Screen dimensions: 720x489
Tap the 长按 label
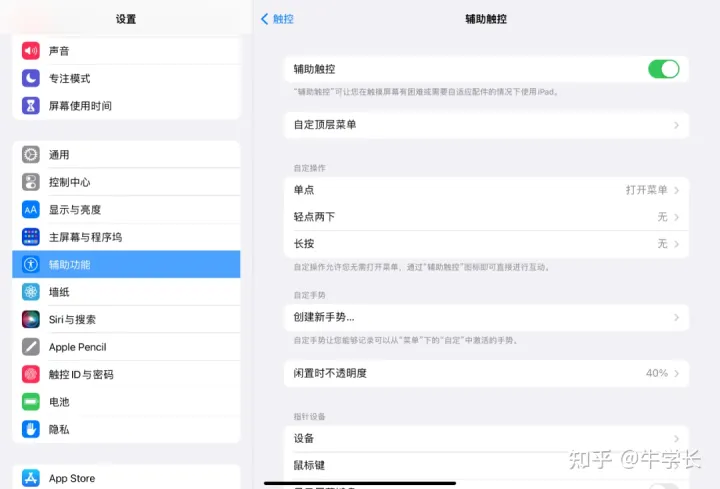pos(304,244)
